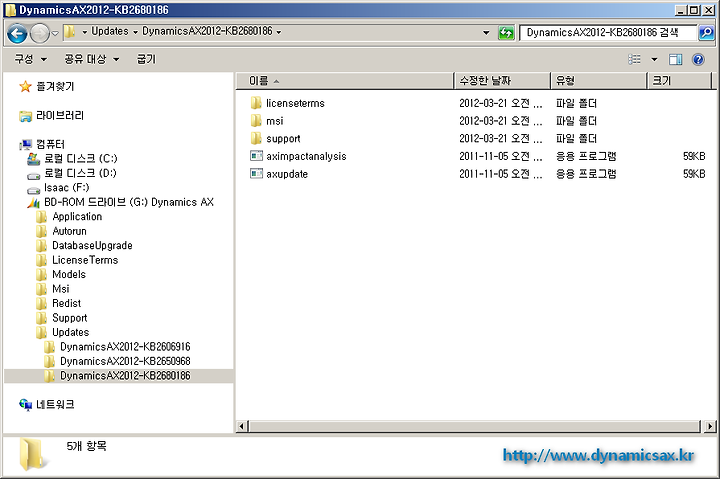Viewport: 720px width, 479px height.
Task: Select the msi folder in file list
Action: click(267, 121)
